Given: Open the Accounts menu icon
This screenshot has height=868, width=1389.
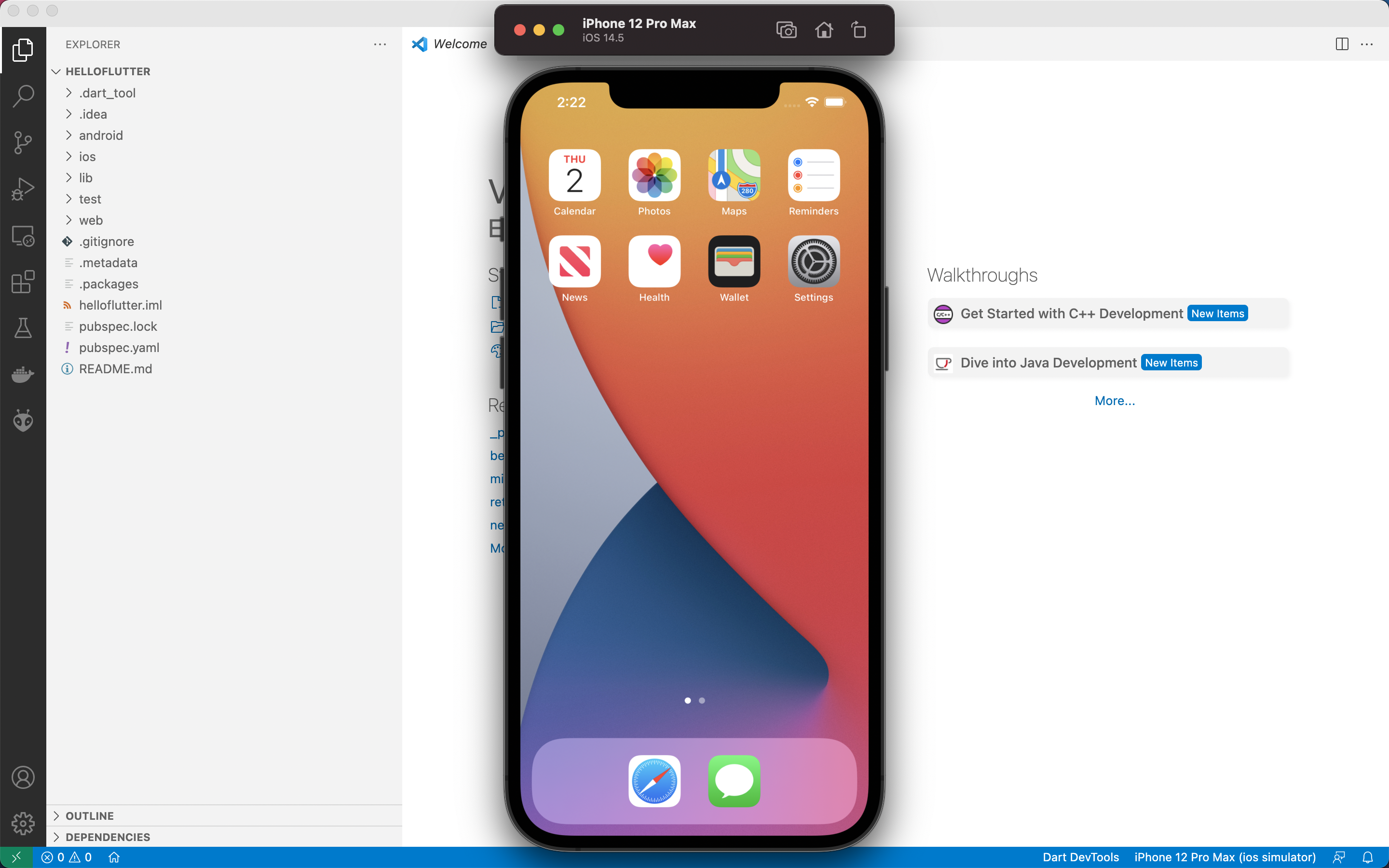Looking at the screenshot, I should click(x=23, y=777).
